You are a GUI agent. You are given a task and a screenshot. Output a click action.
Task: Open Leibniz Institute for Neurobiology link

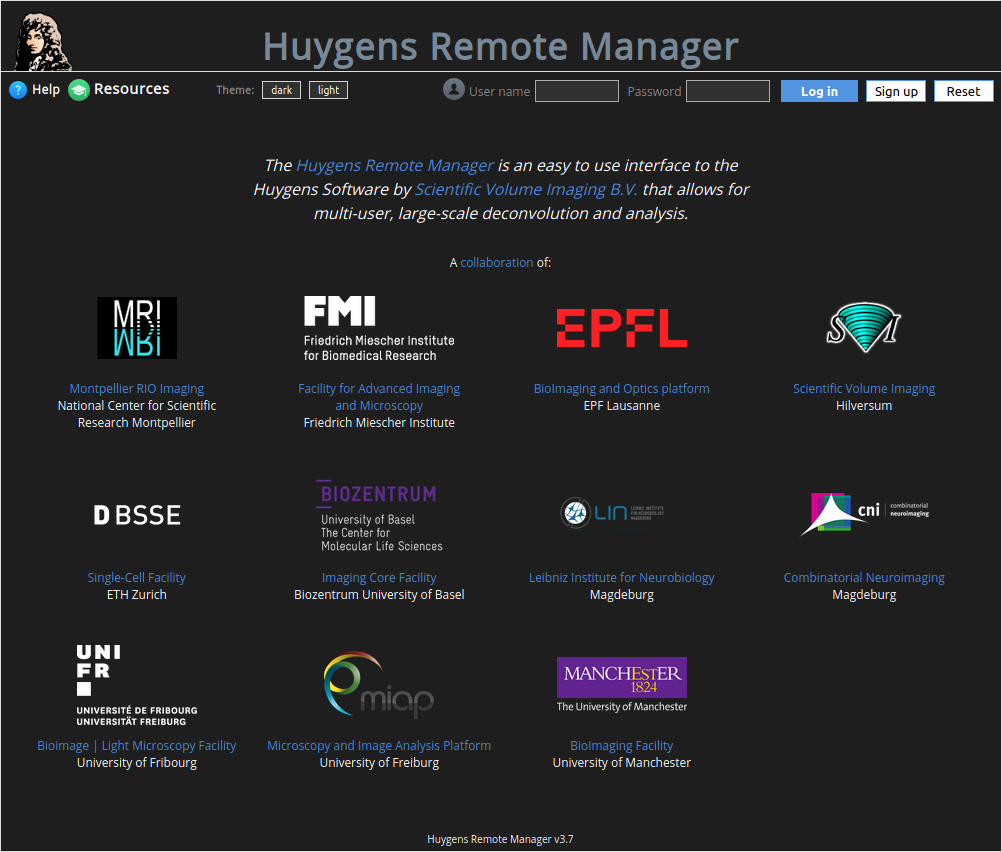(621, 578)
